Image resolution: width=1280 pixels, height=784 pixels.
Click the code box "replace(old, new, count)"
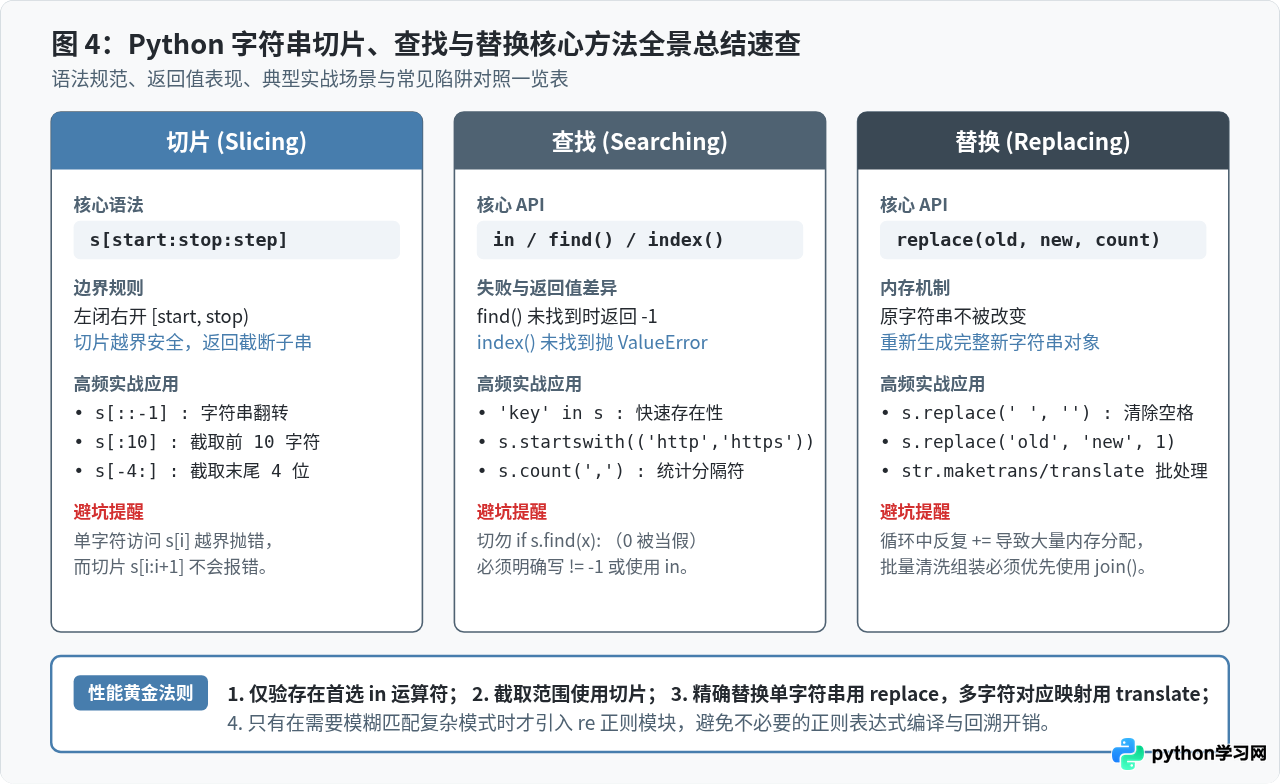click(1043, 240)
